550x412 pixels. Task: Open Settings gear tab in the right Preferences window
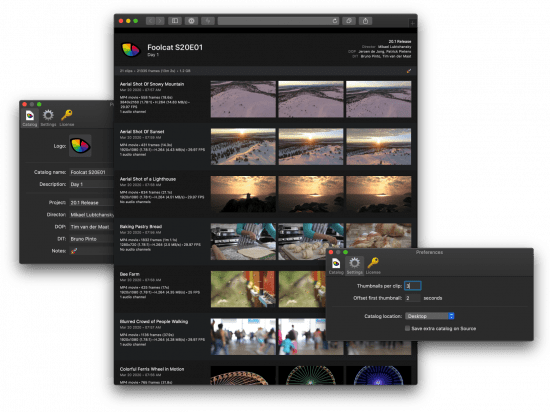354,265
